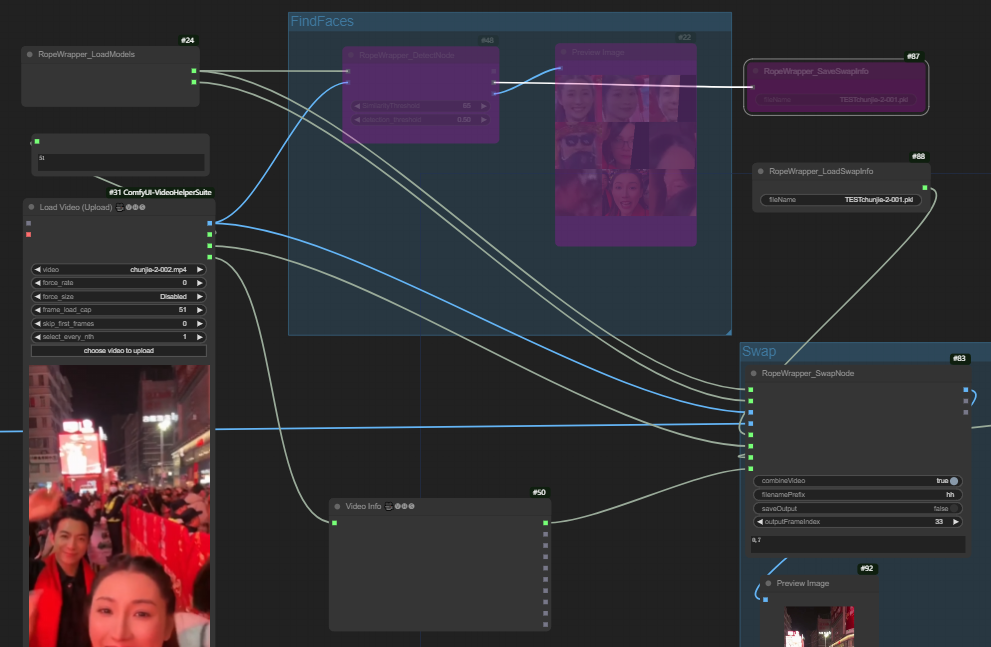Click the collapse dot on Preview Image node #92
The height and width of the screenshot is (647, 991).
pos(768,583)
